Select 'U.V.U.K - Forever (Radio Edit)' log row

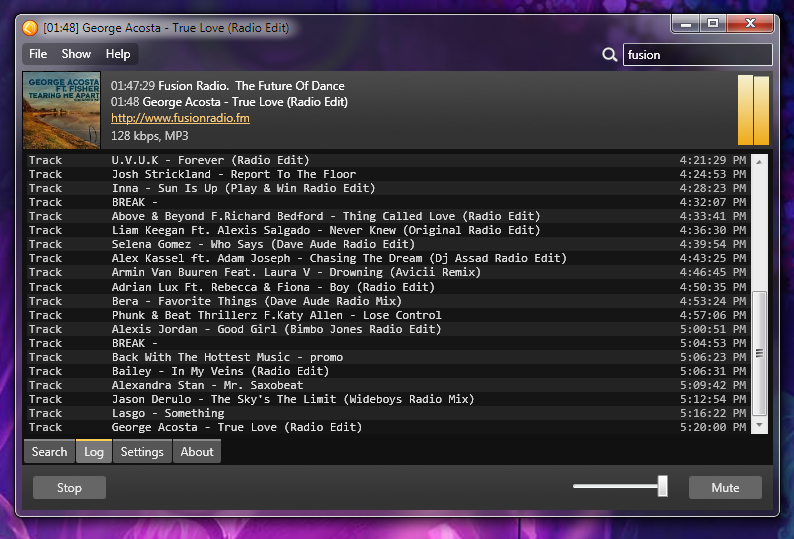[388, 160]
